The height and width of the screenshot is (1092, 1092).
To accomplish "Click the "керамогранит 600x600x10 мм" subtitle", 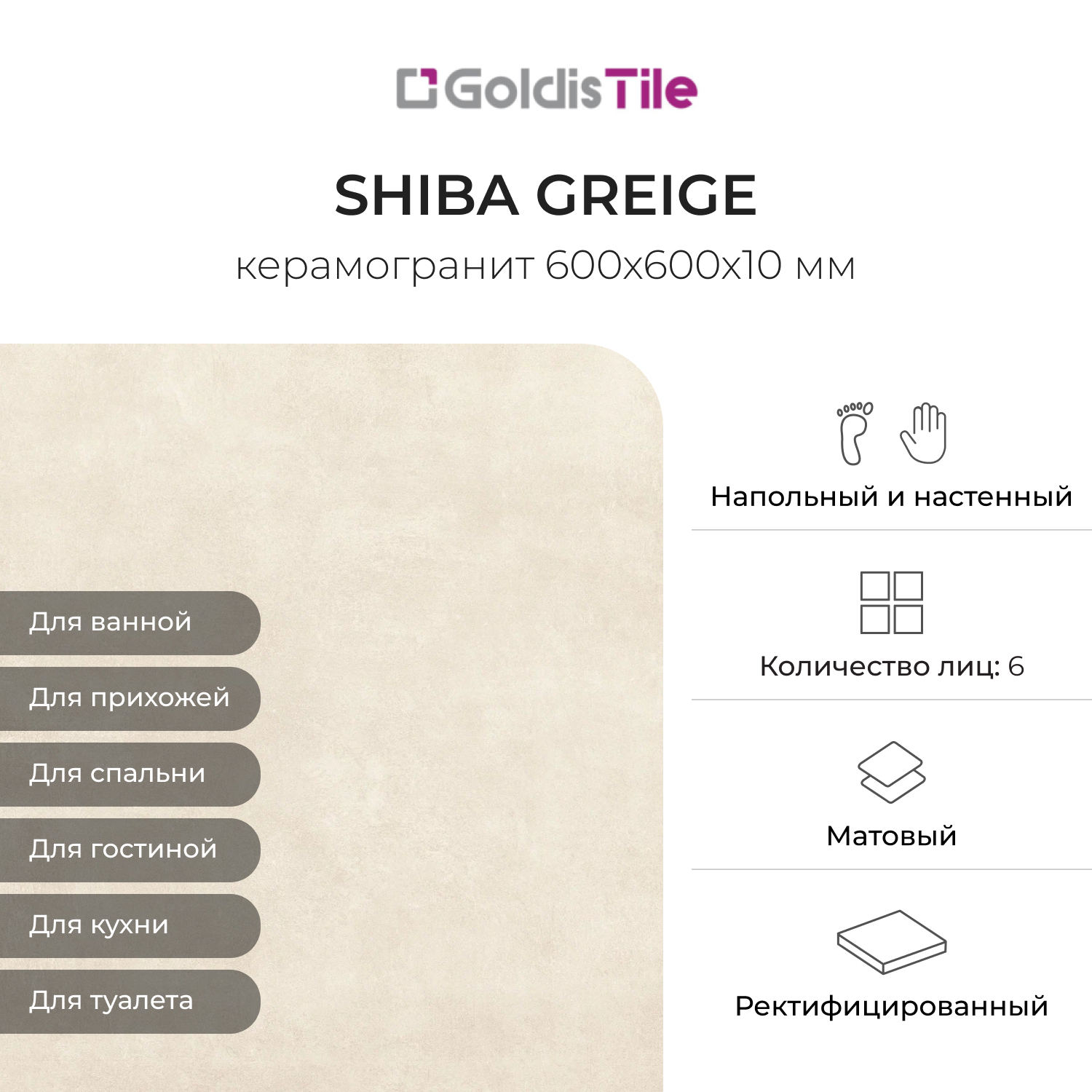I will pos(546,266).
